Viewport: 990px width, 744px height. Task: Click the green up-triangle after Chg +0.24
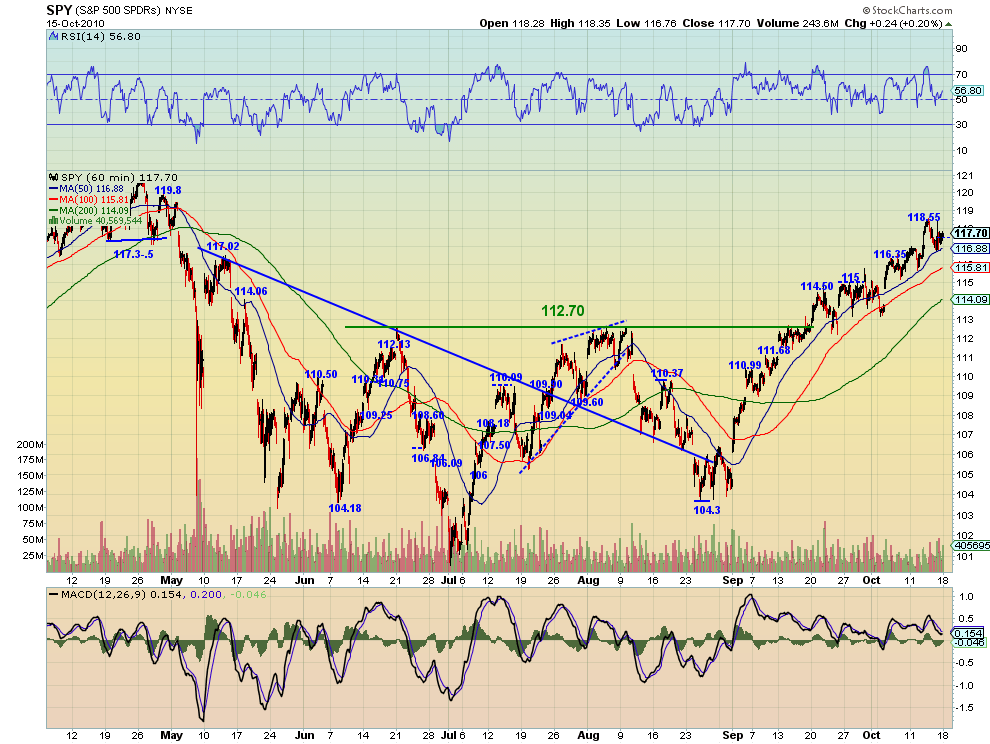click(x=949, y=24)
